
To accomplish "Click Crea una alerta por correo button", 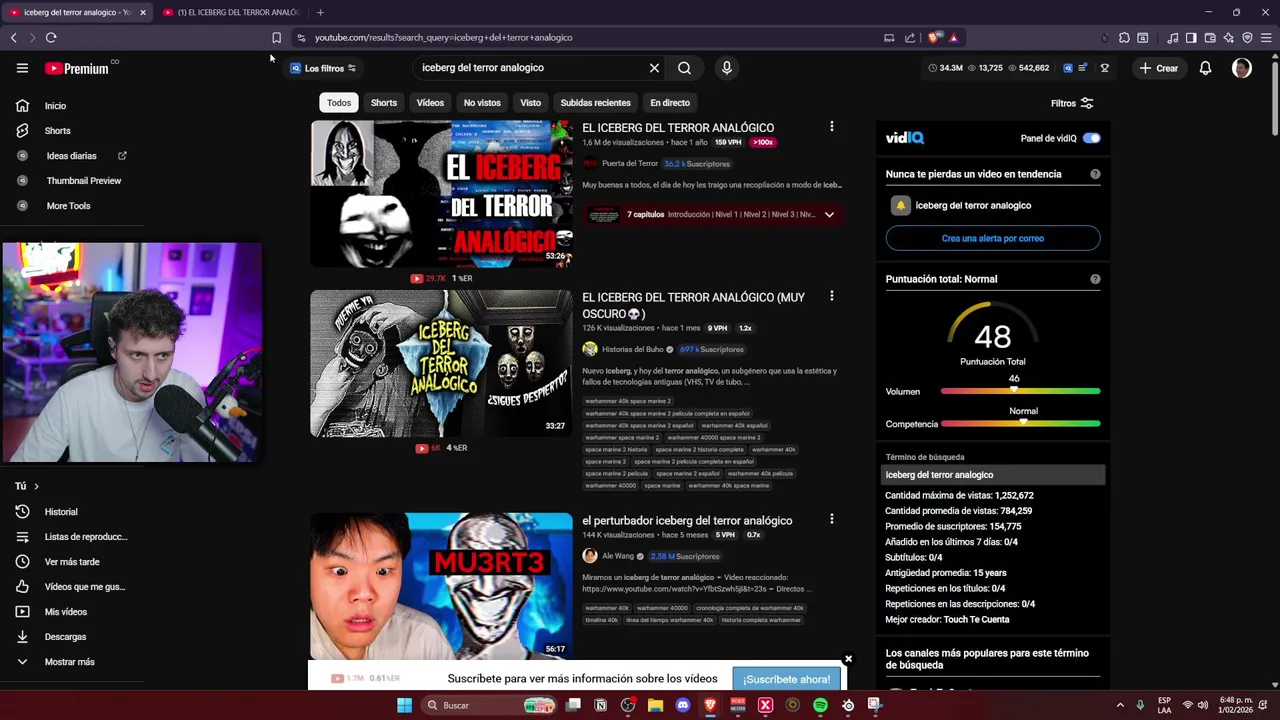I will pos(993,238).
